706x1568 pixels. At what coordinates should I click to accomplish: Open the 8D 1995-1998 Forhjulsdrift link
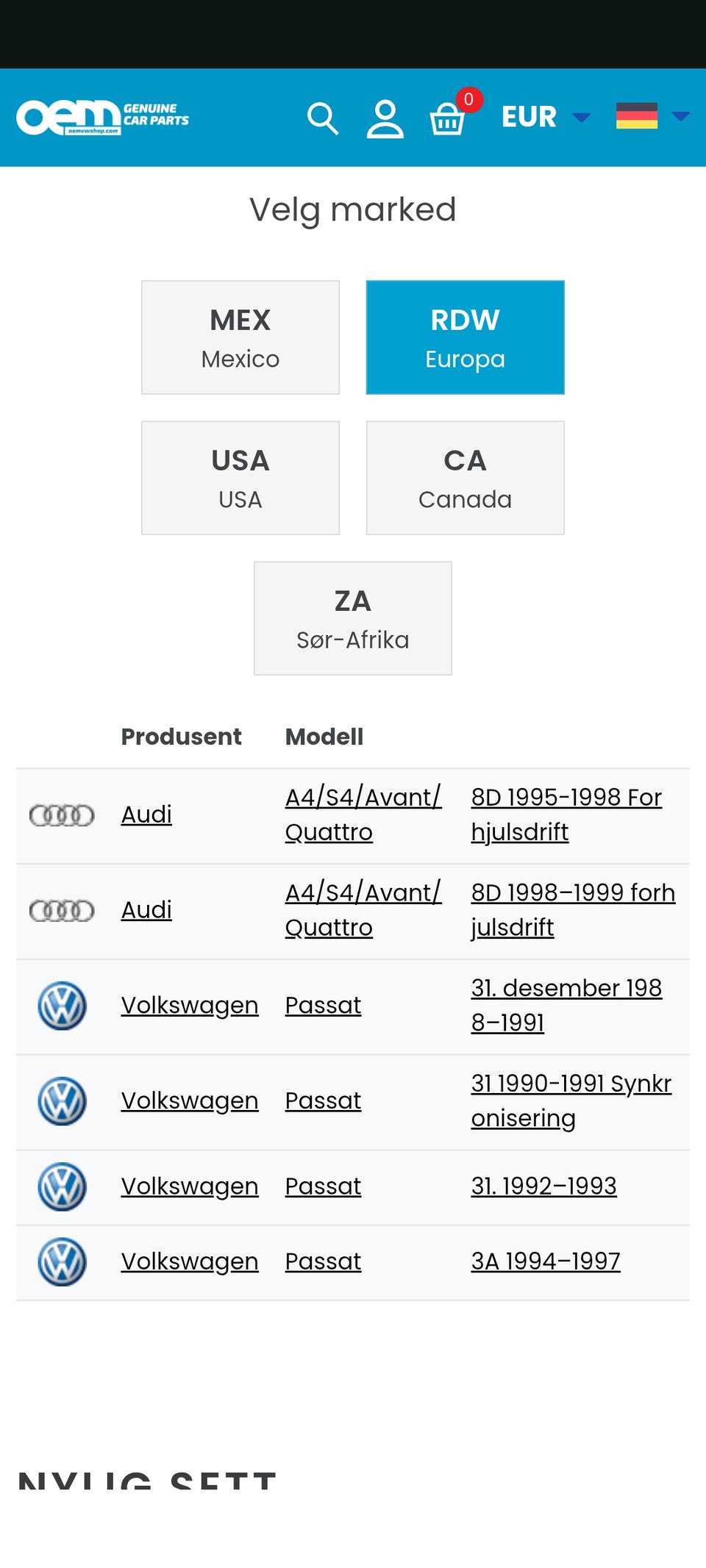[566, 815]
